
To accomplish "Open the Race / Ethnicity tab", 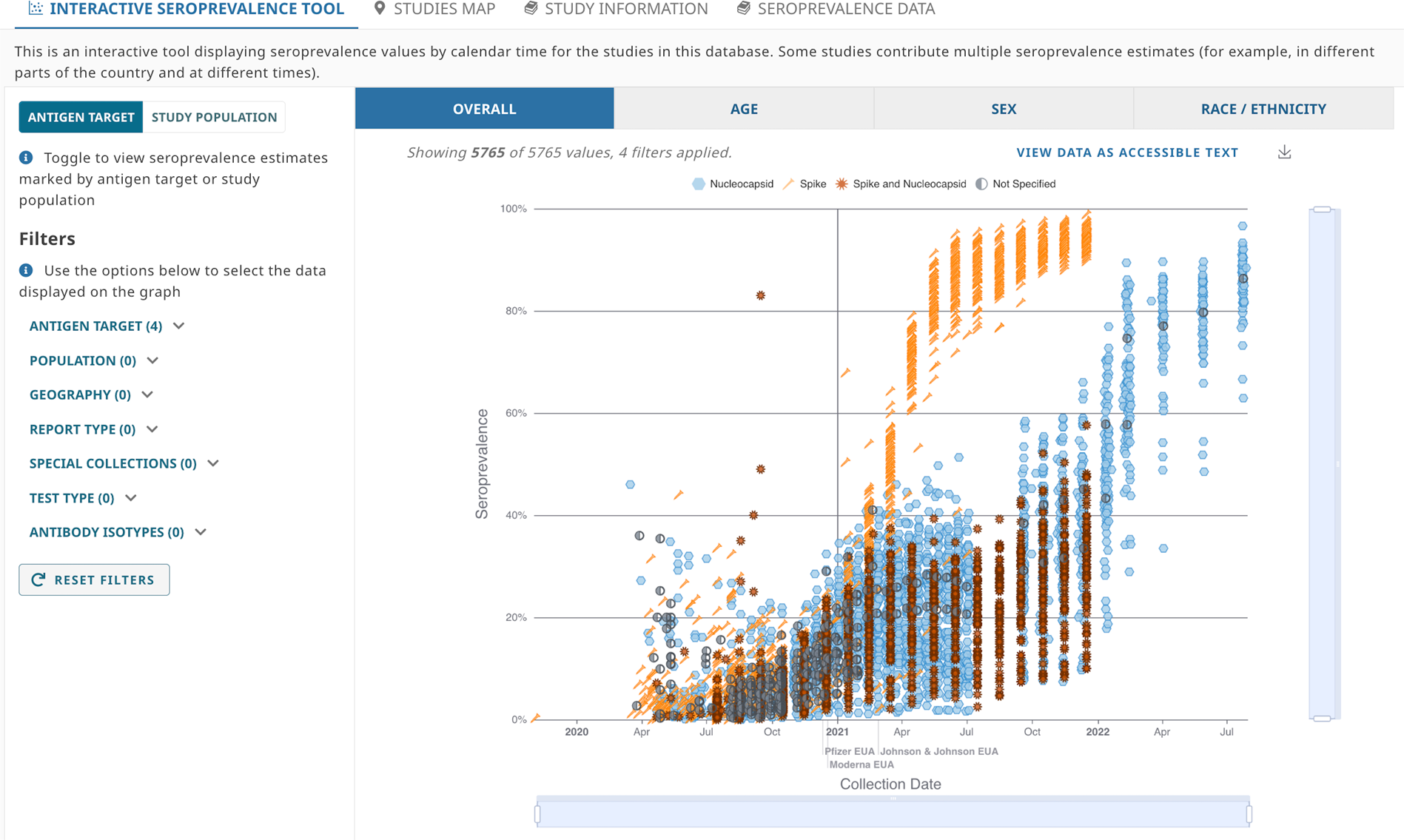I will (x=1263, y=109).
